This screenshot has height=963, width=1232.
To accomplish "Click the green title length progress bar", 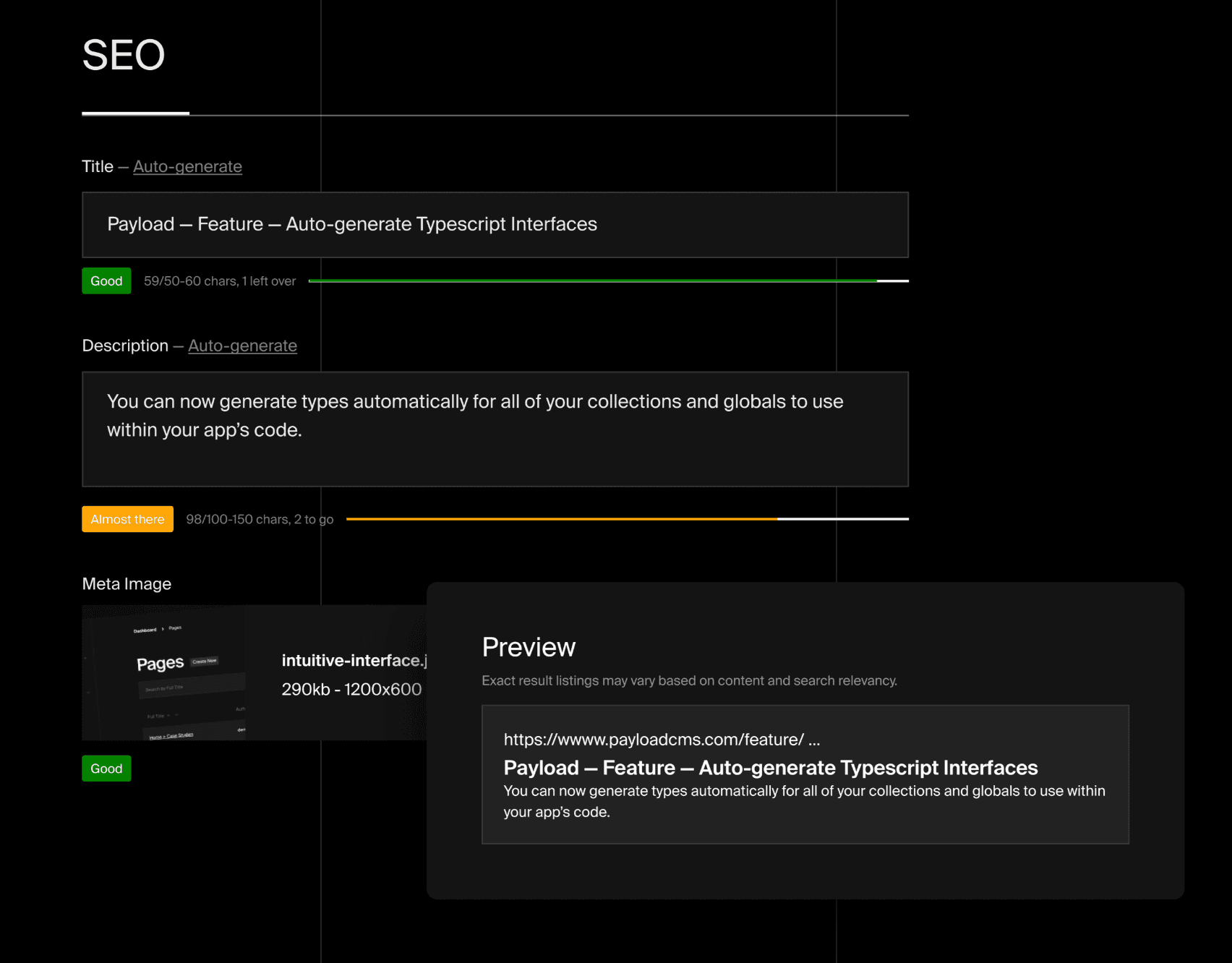I will 608,281.
